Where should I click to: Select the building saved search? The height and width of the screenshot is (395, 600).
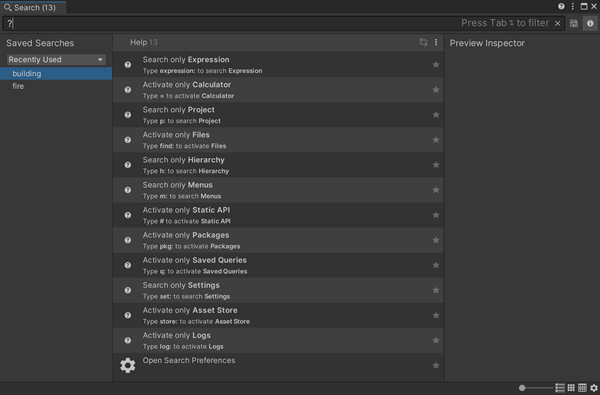[x=56, y=73]
